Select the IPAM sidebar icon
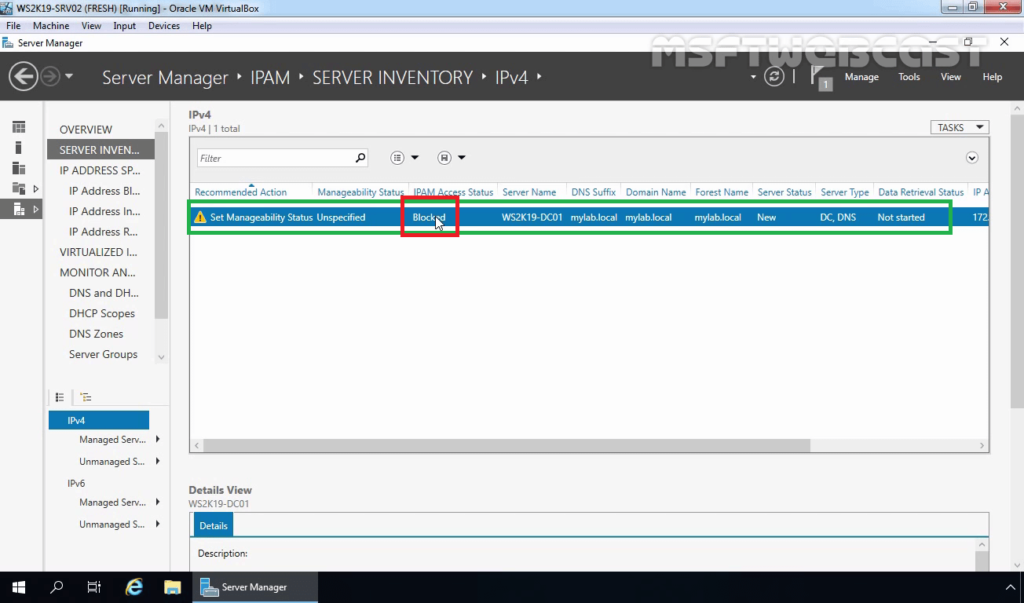The width and height of the screenshot is (1024, 603). click(19, 210)
